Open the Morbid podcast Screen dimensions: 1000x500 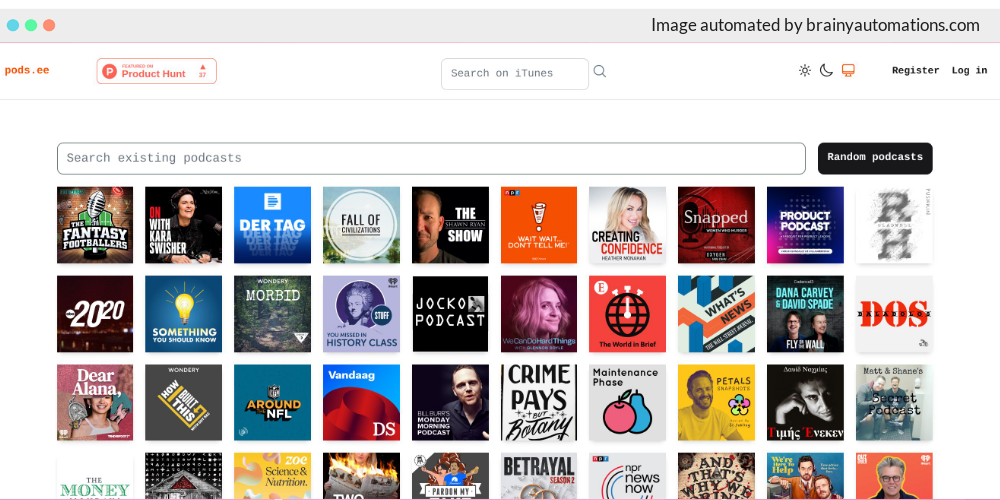[x=272, y=314]
